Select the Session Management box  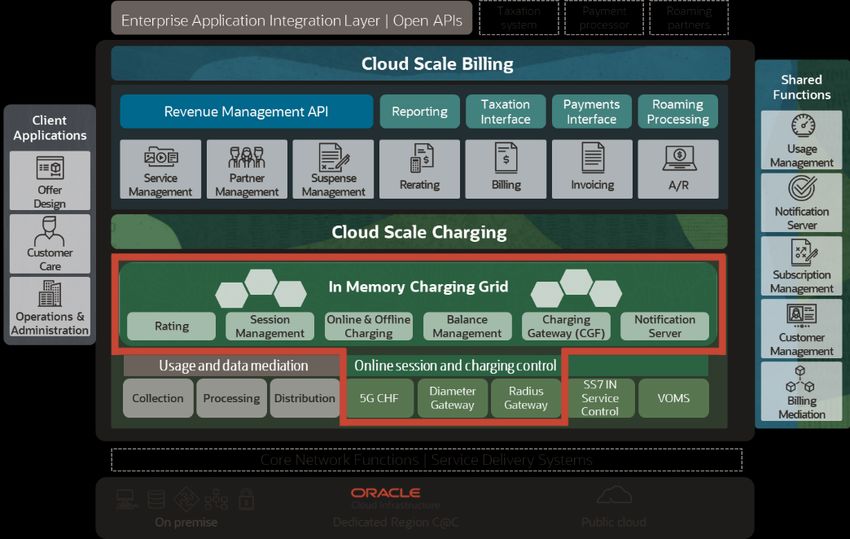pos(270,326)
